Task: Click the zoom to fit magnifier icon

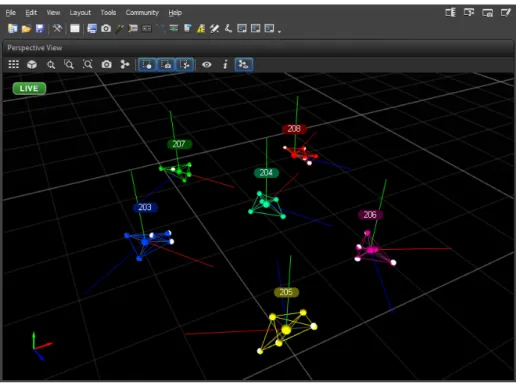Action: pos(88,64)
